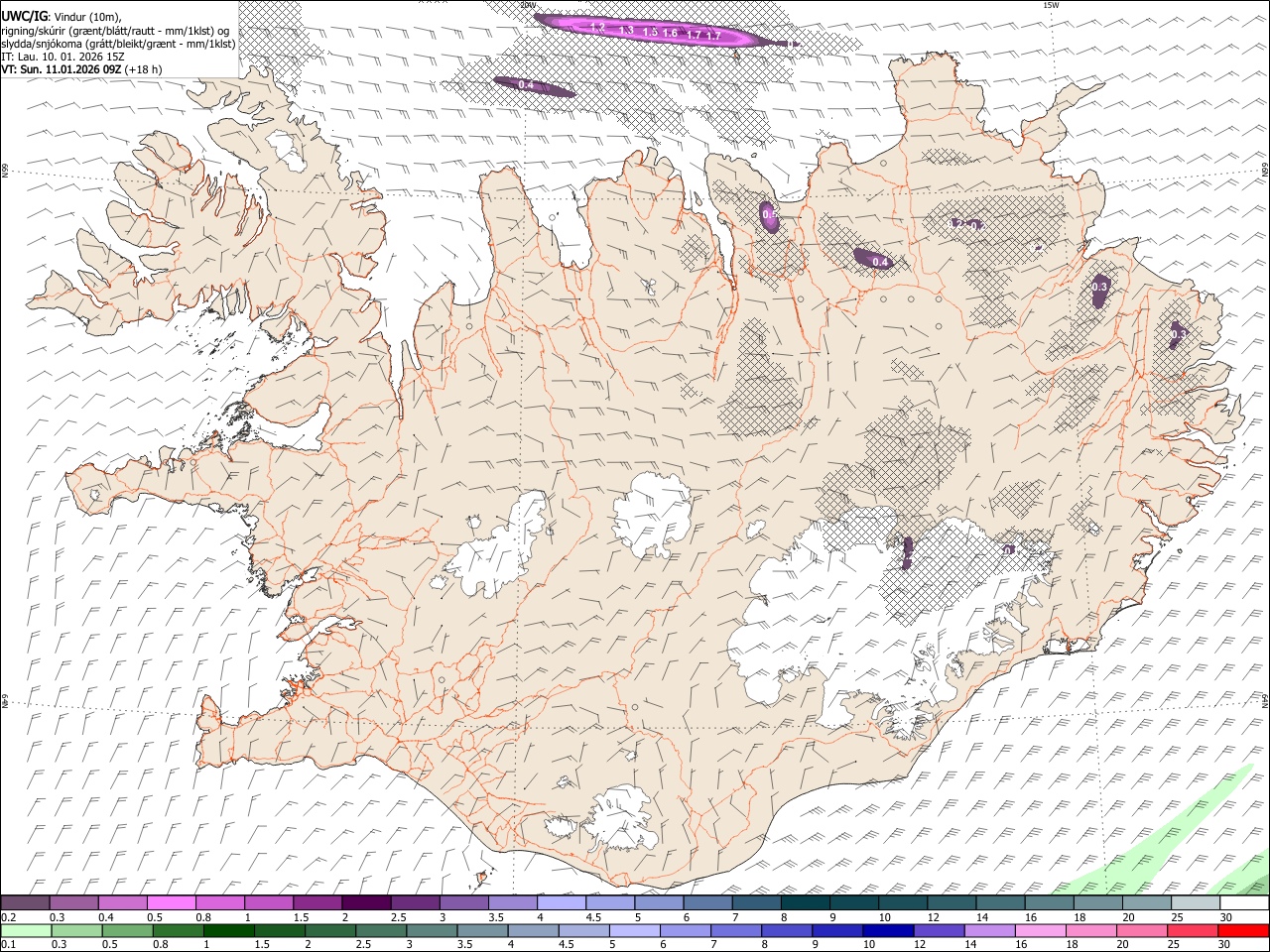Pick the darkest purple swatch in top legend

(x=366, y=903)
